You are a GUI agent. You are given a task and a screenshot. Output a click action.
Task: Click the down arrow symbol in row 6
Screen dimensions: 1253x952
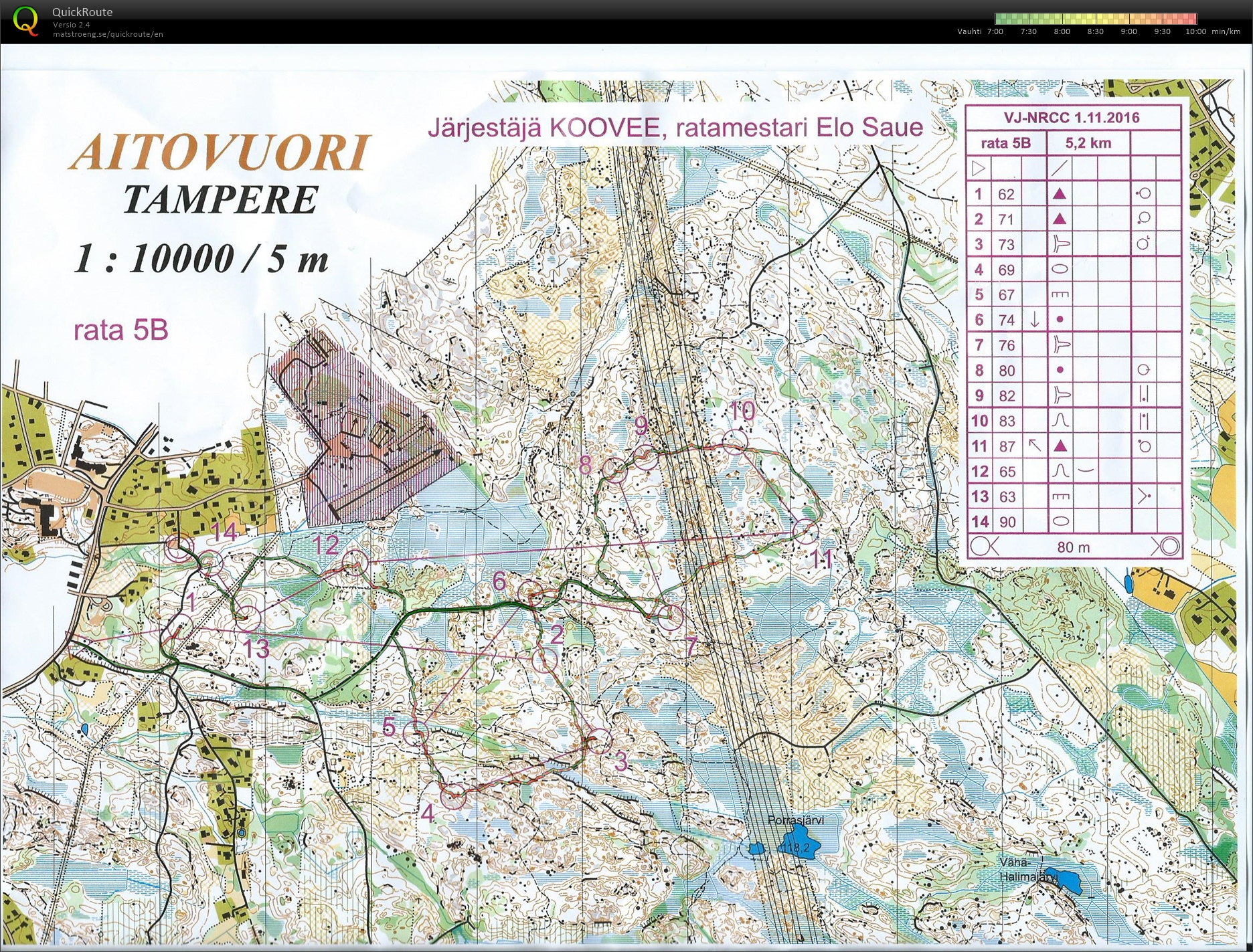coord(1034,320)
